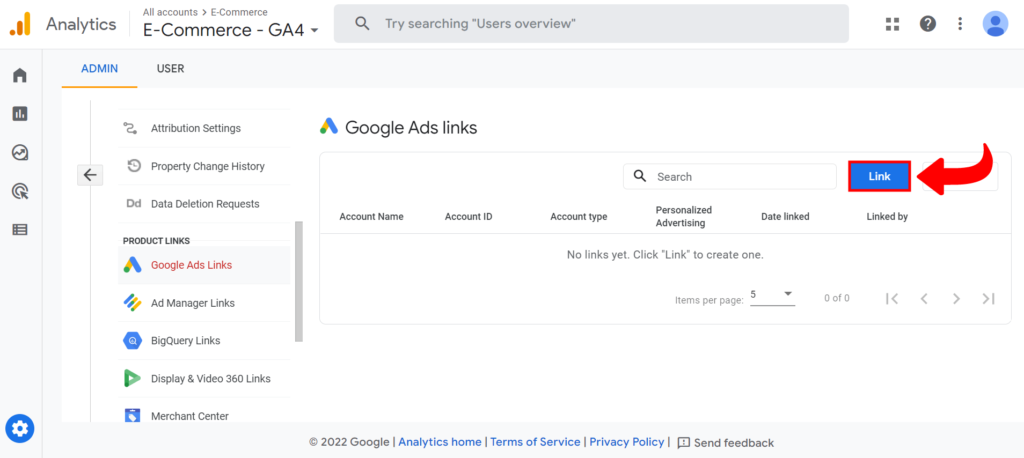Open the Privacy Policy link
Viewport: 1024px width, 458px height.
(x=626, y=442)
